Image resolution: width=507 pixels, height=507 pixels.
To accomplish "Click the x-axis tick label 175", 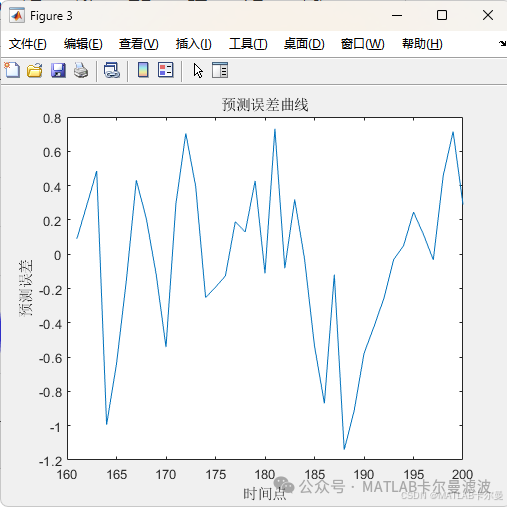I will point(216,475).
